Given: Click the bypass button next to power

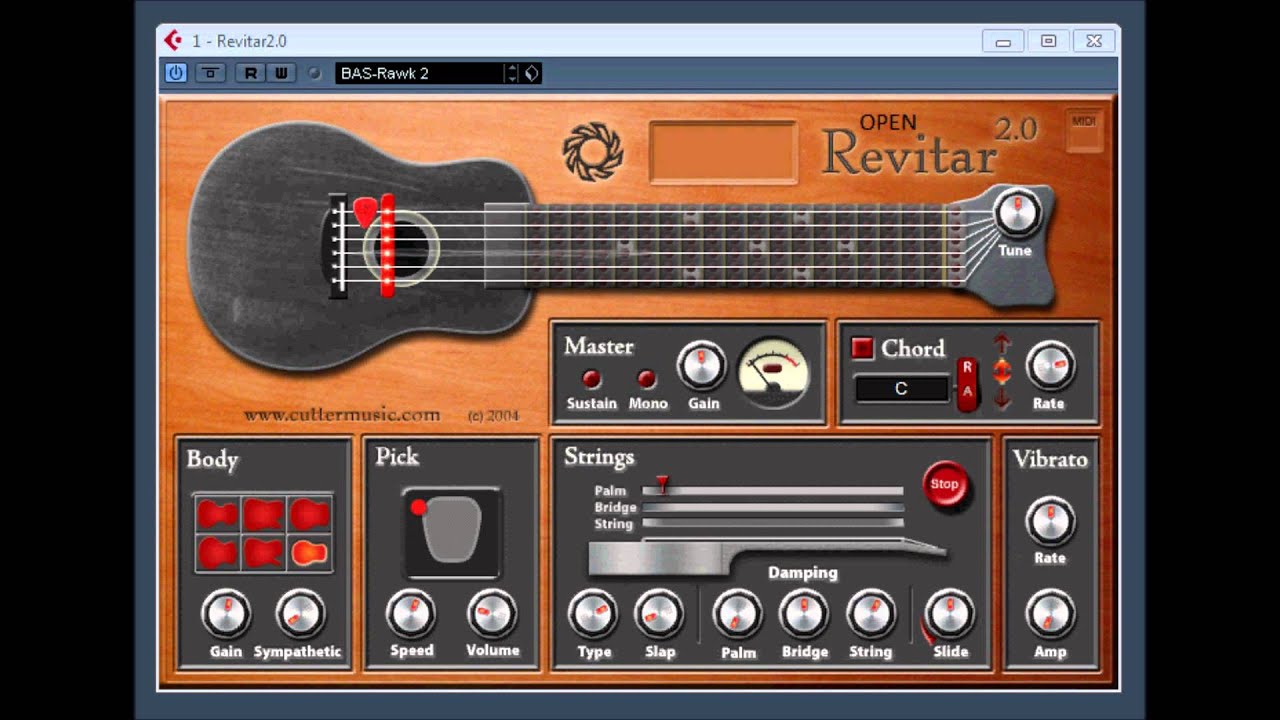Looking at the screenshot, I should tap(209, 73).
